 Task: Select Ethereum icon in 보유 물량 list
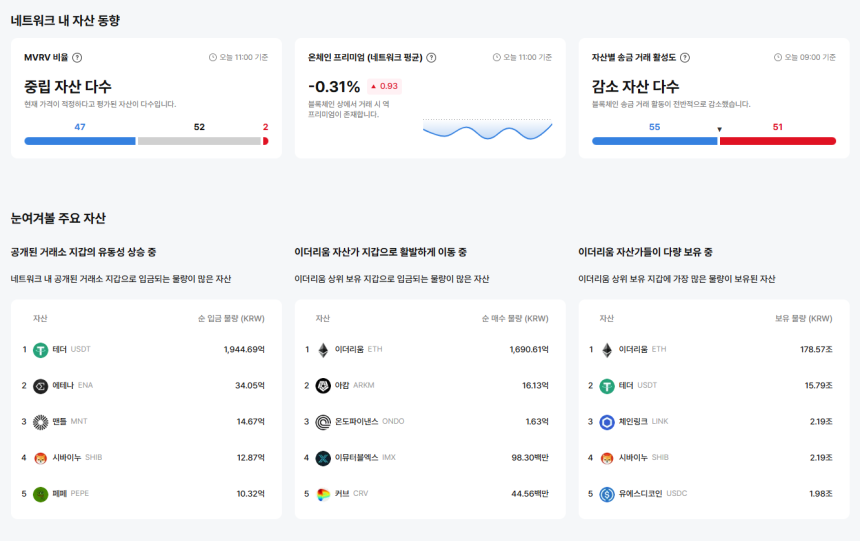pyautogui.click(x=607, y=350)
